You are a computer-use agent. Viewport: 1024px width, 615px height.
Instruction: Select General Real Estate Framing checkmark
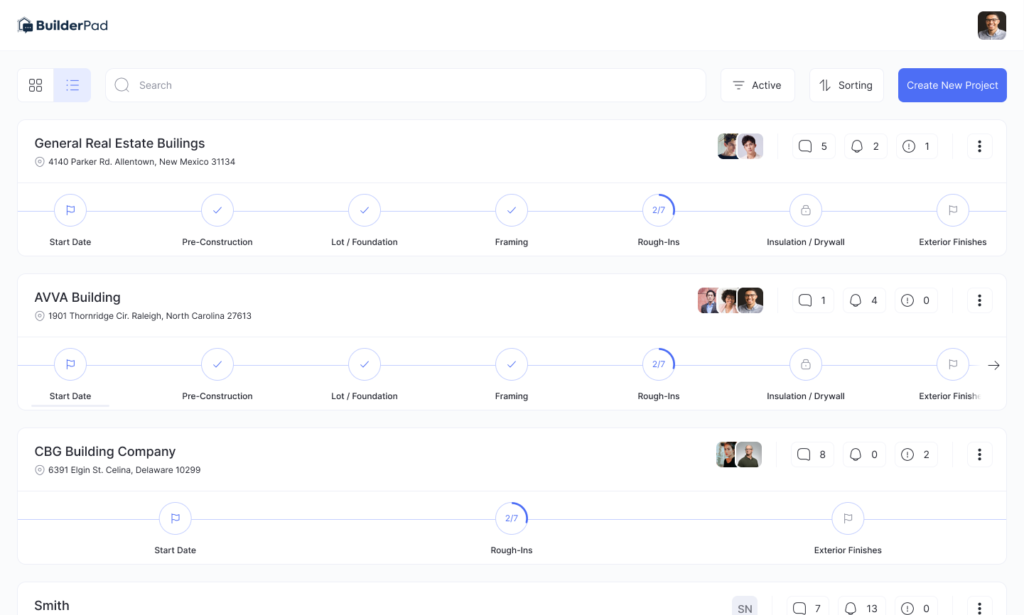pos(511,210)
